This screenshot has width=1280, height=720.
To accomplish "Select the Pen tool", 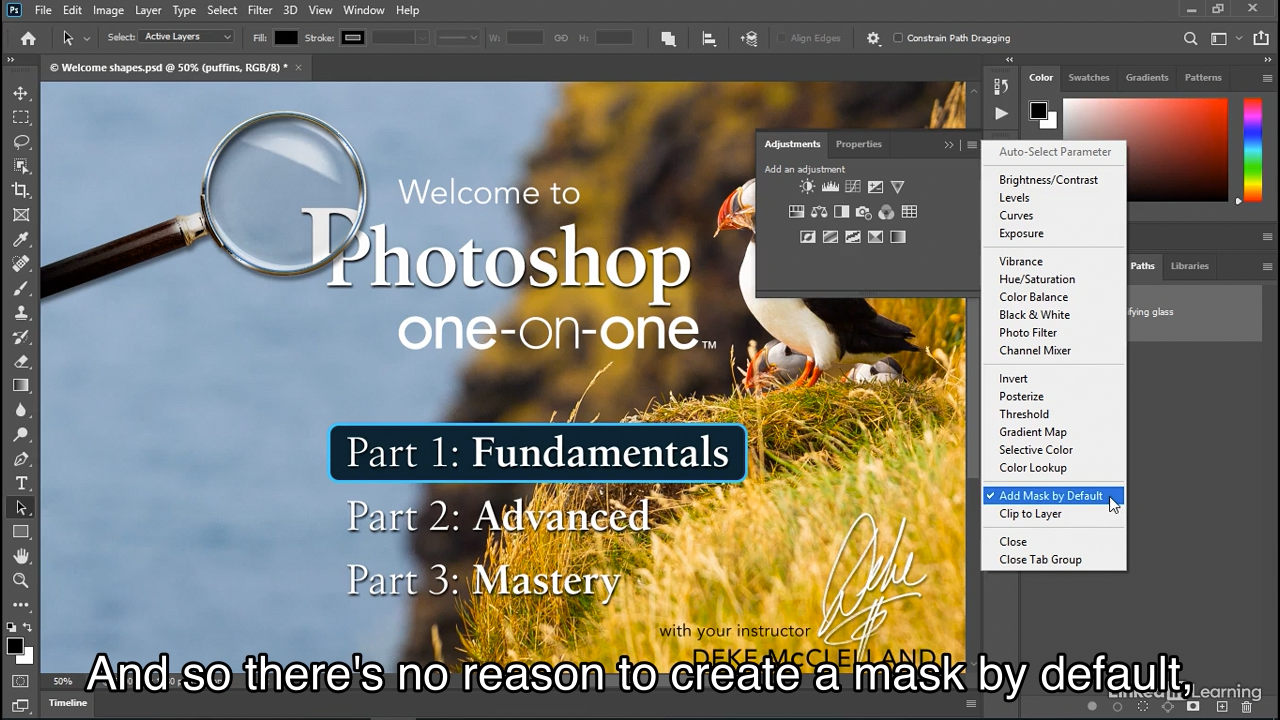I will (x=21, y=459).
